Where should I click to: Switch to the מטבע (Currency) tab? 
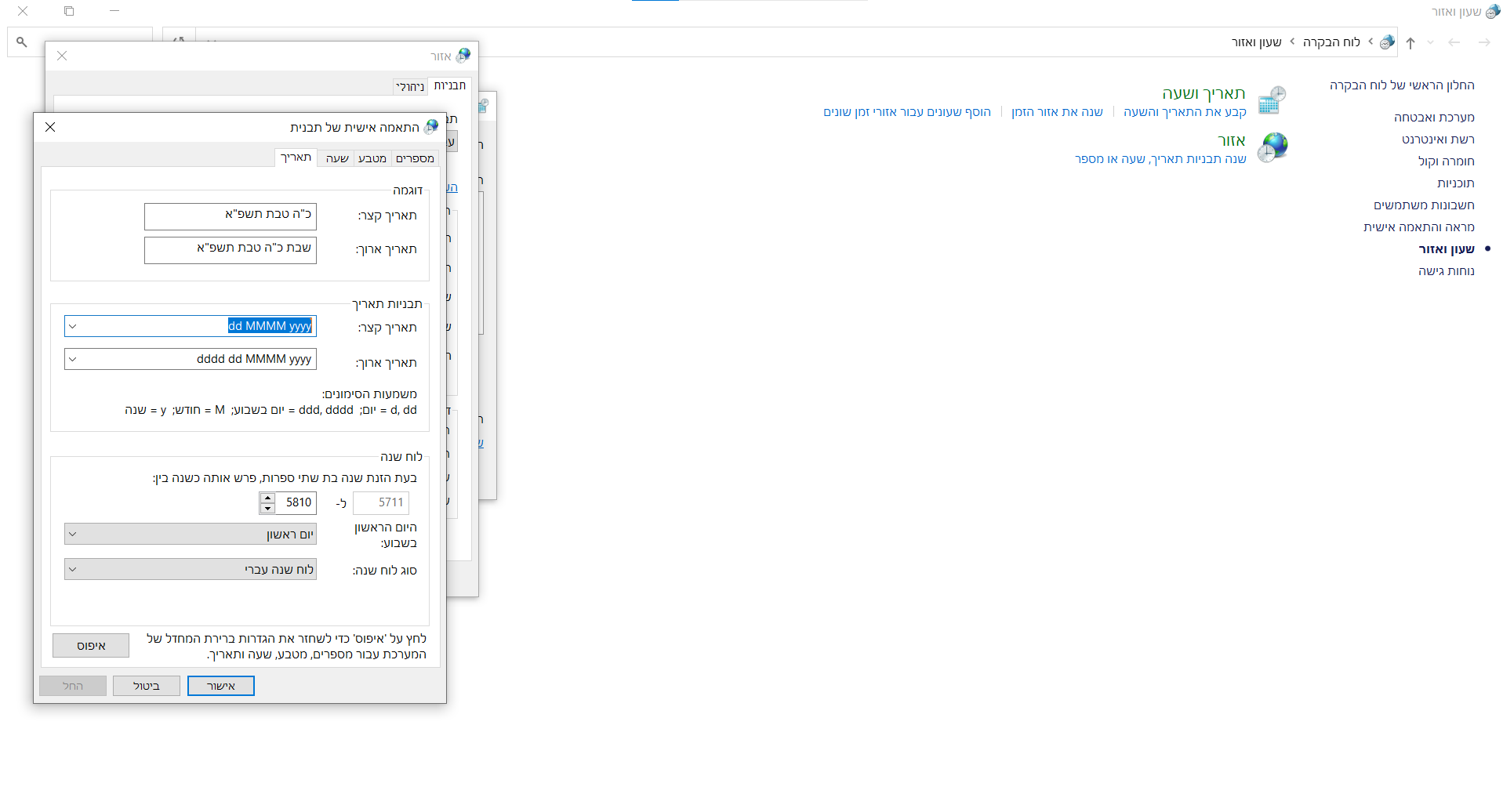(x=372, y=158)
